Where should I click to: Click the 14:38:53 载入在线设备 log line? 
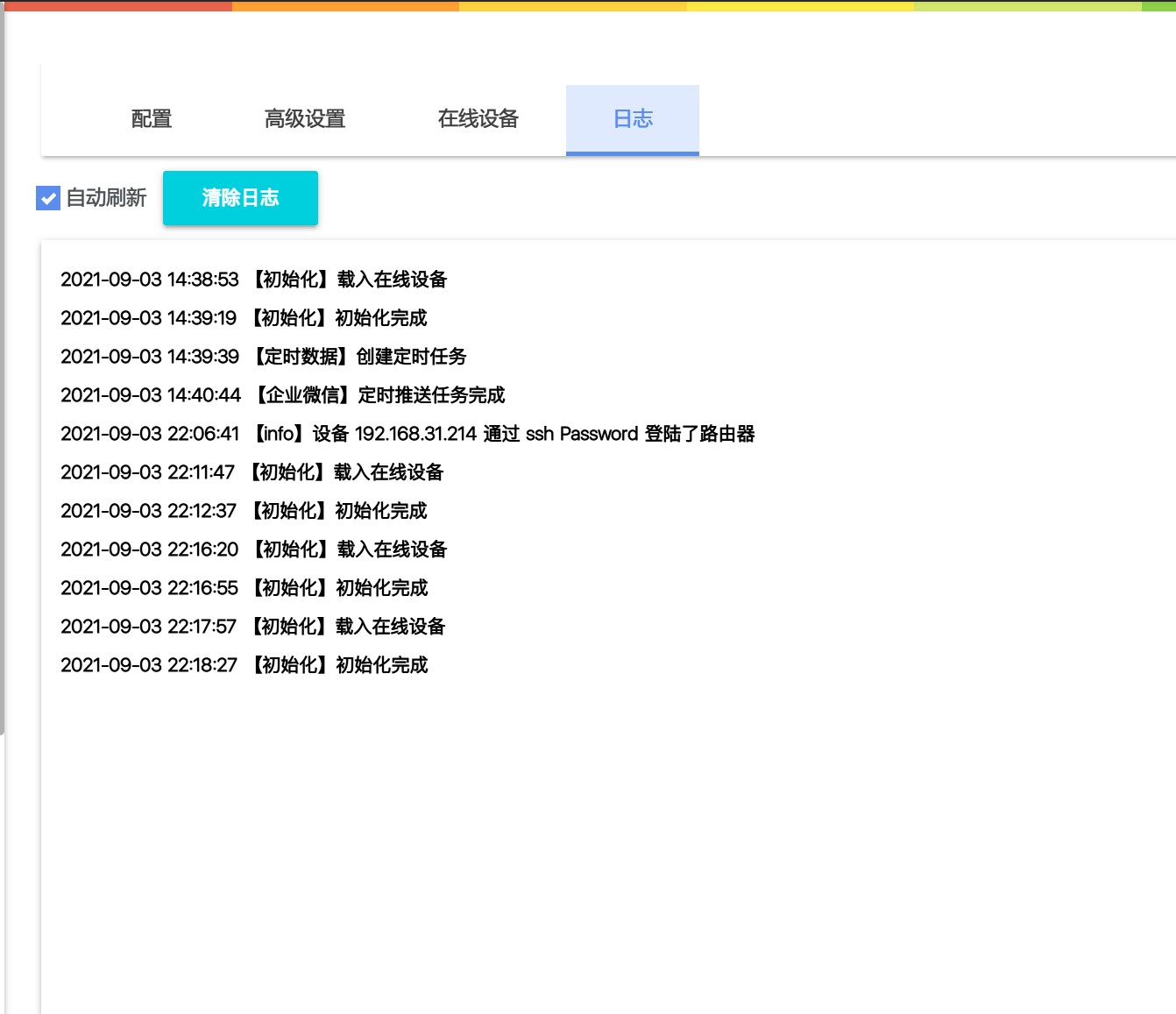[x=254, y=279]
